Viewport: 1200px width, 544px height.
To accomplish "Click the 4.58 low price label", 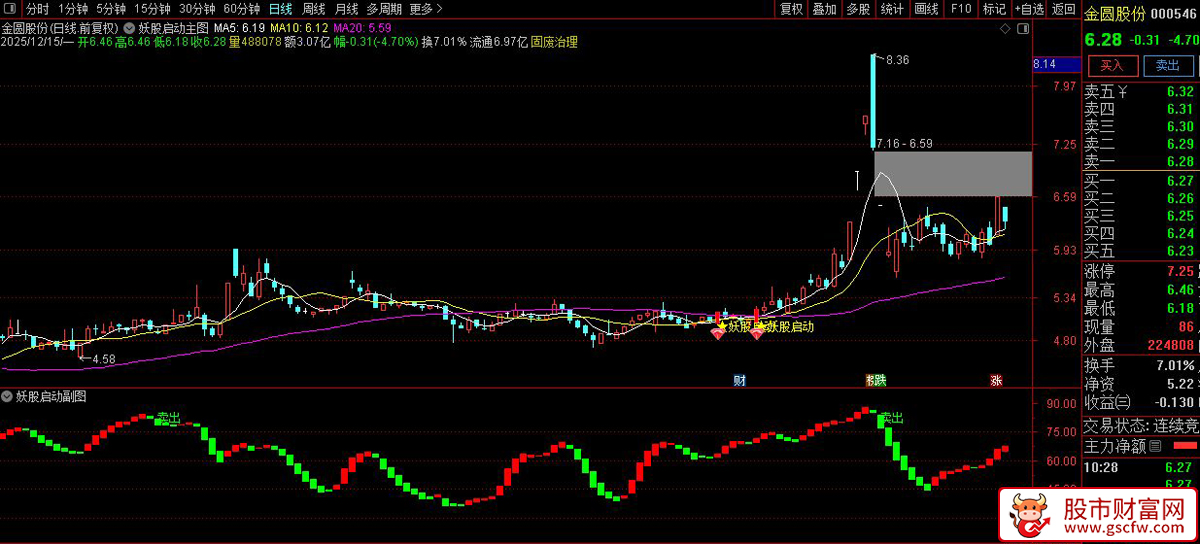I will point(103,358).
